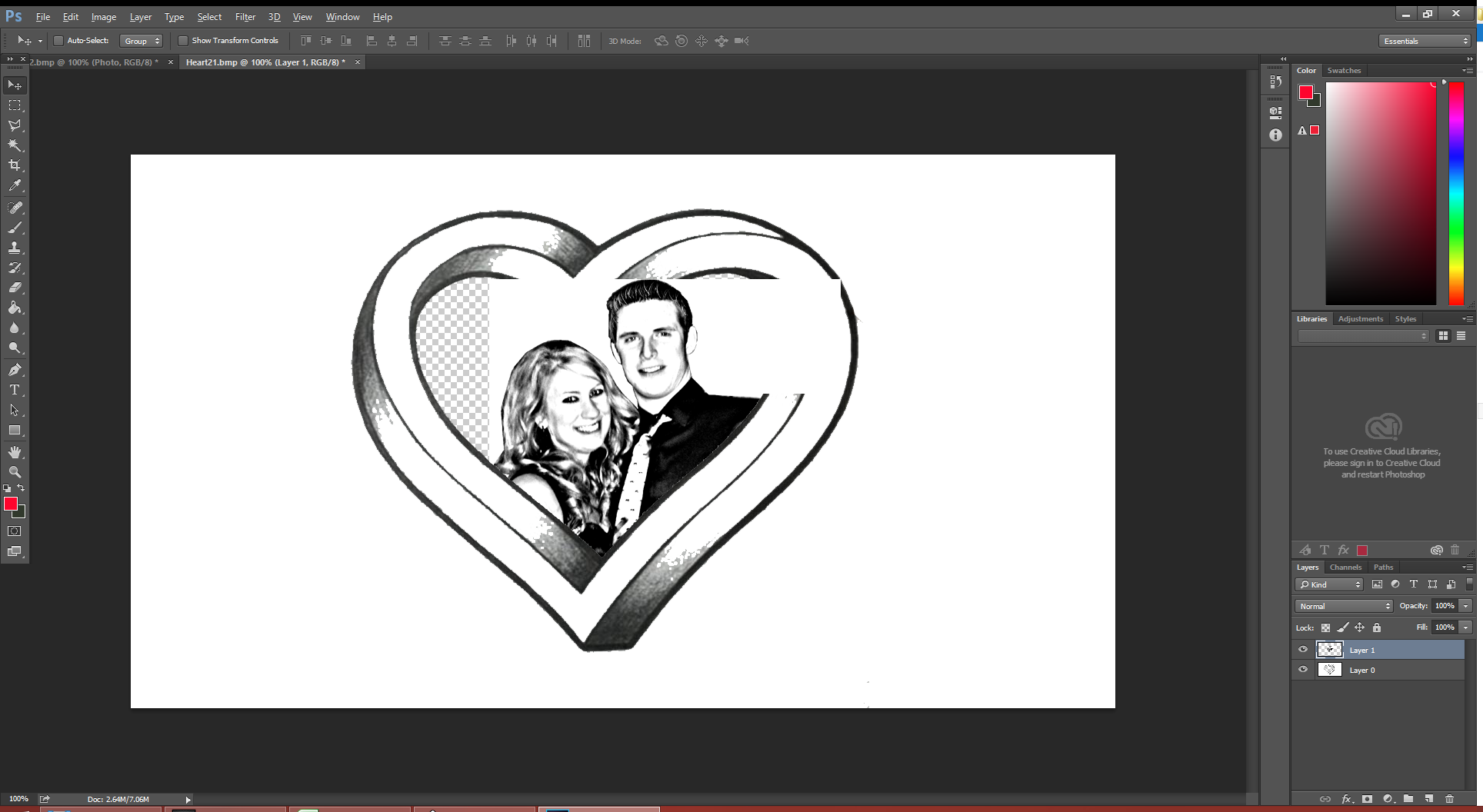Select the Eraser tool

[x=15, y=288]
